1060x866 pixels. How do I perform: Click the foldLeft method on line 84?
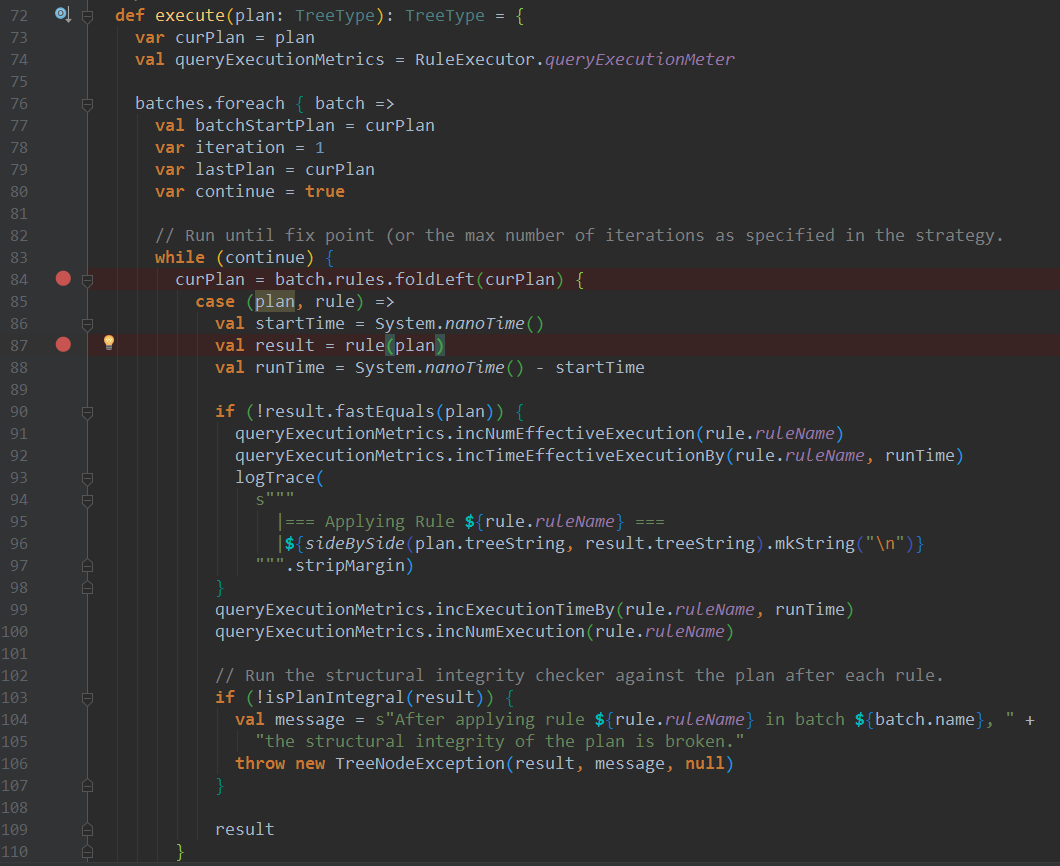pyautogui.click(x=441, y=279)
